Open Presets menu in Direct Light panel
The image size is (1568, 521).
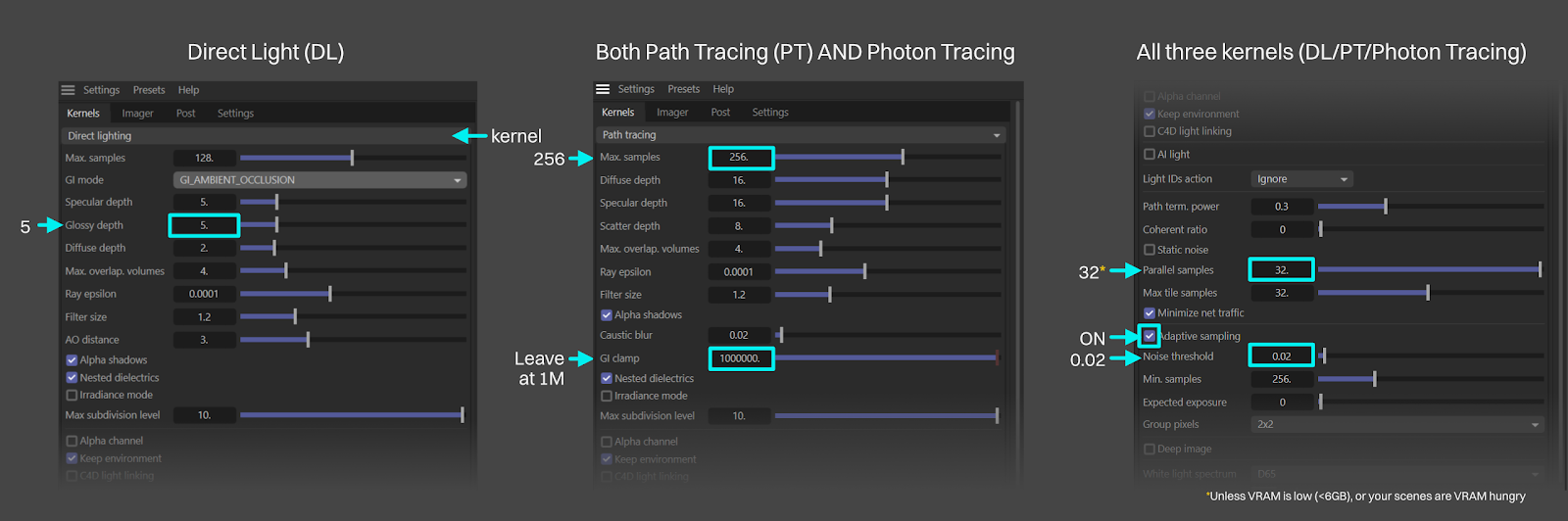coord(149,90)
